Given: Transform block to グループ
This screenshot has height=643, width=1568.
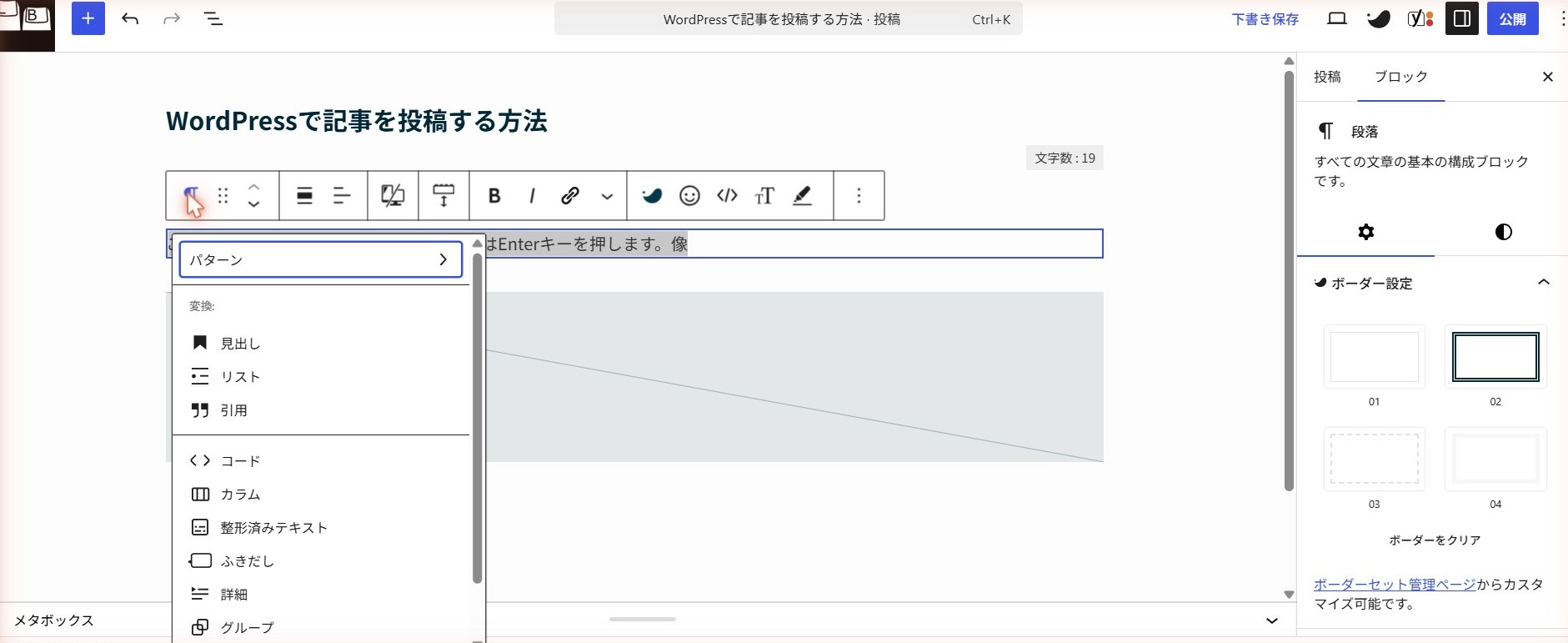Looking at the screenshot, I should coord(321,627).
